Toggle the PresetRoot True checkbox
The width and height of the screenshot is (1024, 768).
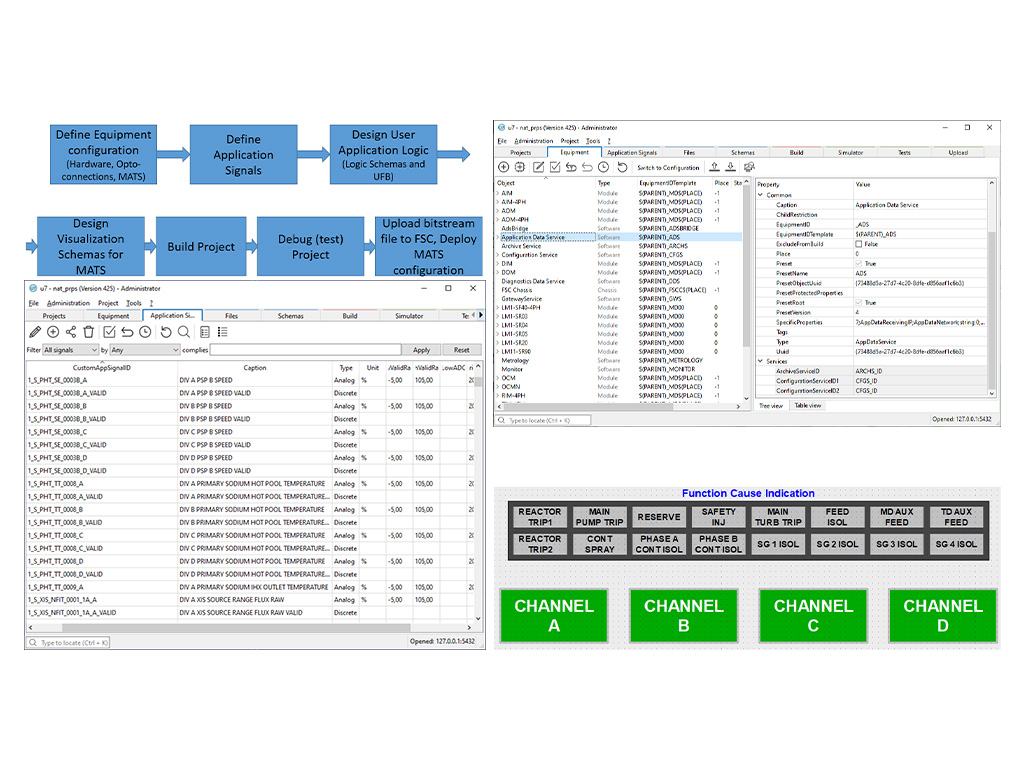[859, 303]
